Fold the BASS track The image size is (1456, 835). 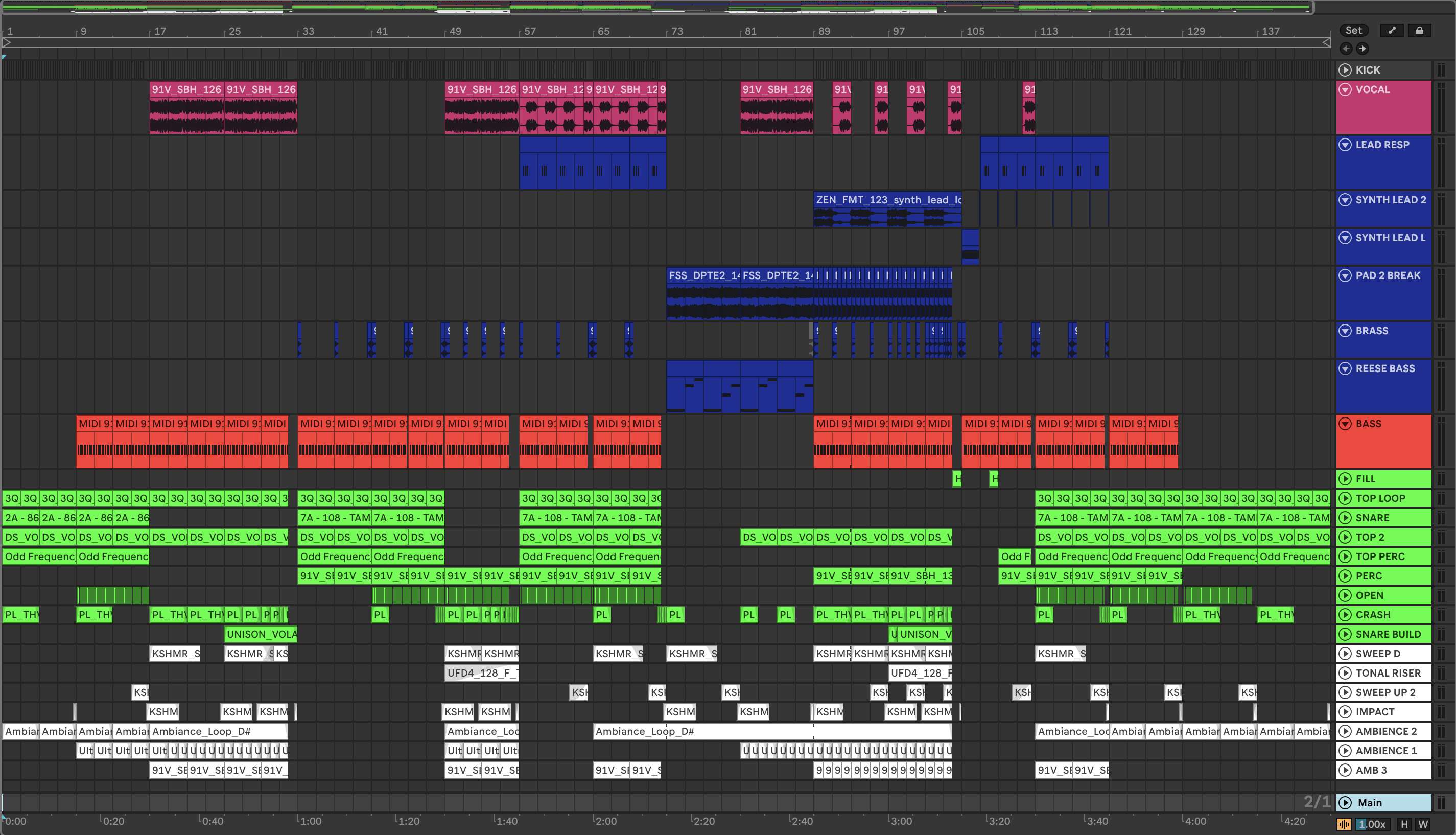(x=1345, y=424)
